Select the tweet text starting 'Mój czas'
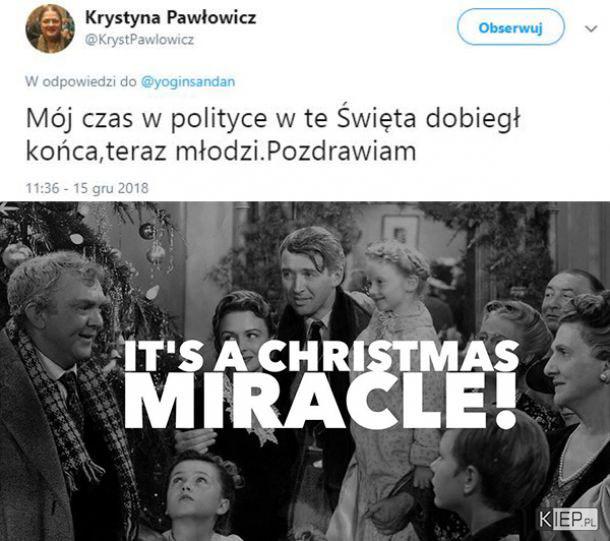This screenshot has width=610, height=541. tap(273, 135)
